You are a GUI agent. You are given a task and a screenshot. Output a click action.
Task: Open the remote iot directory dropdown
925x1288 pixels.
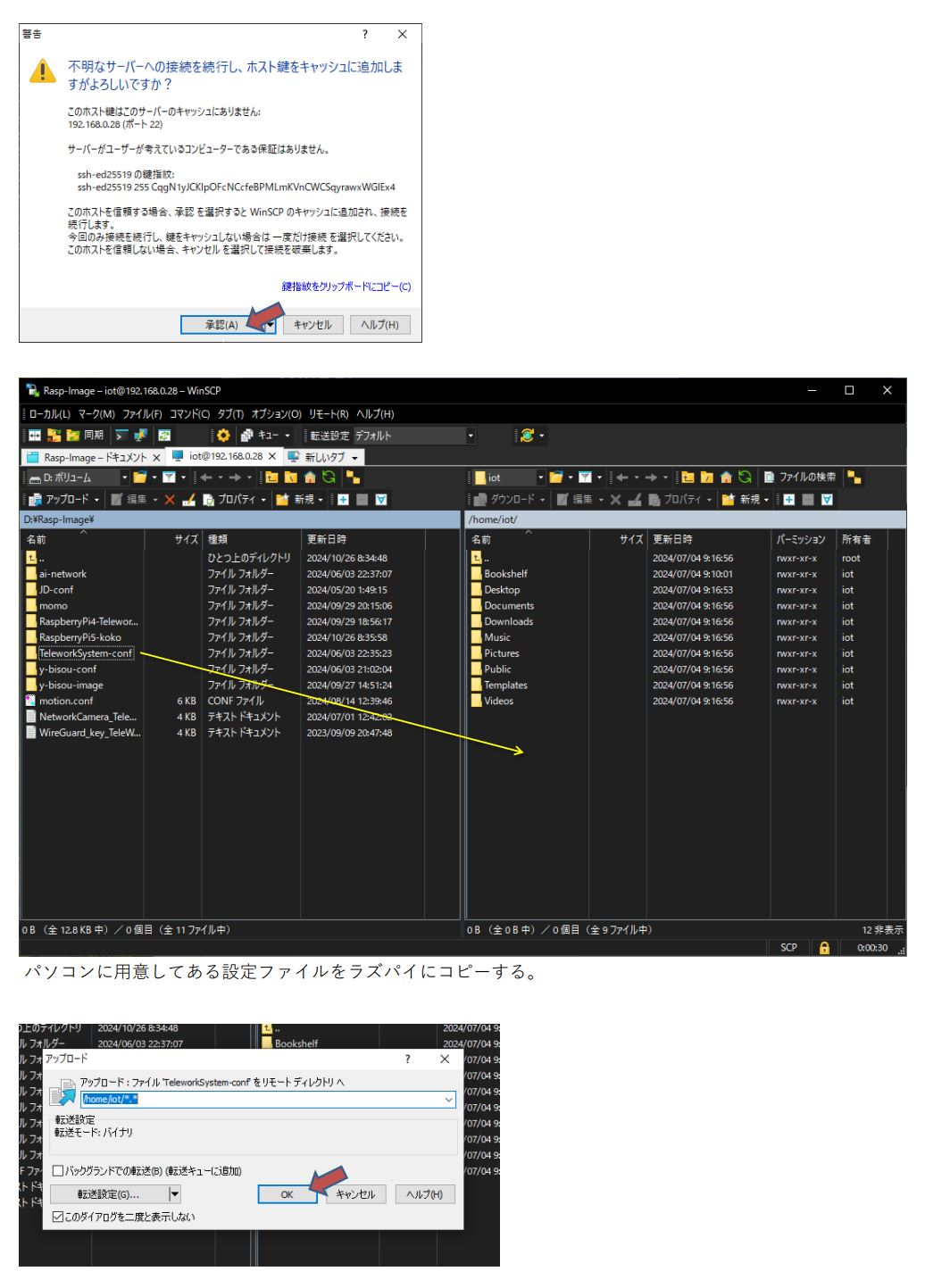(540, 478)
